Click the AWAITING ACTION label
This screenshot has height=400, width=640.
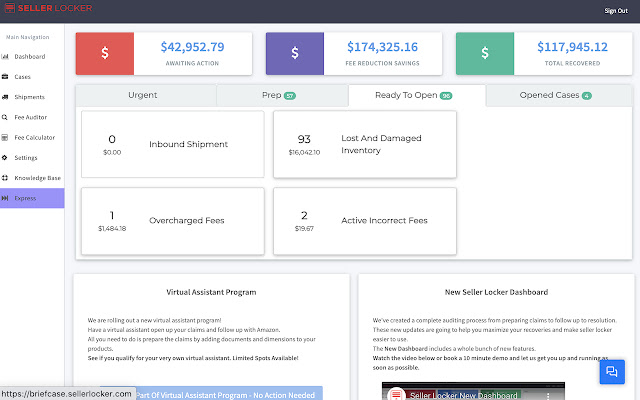[x=192, y=63]
